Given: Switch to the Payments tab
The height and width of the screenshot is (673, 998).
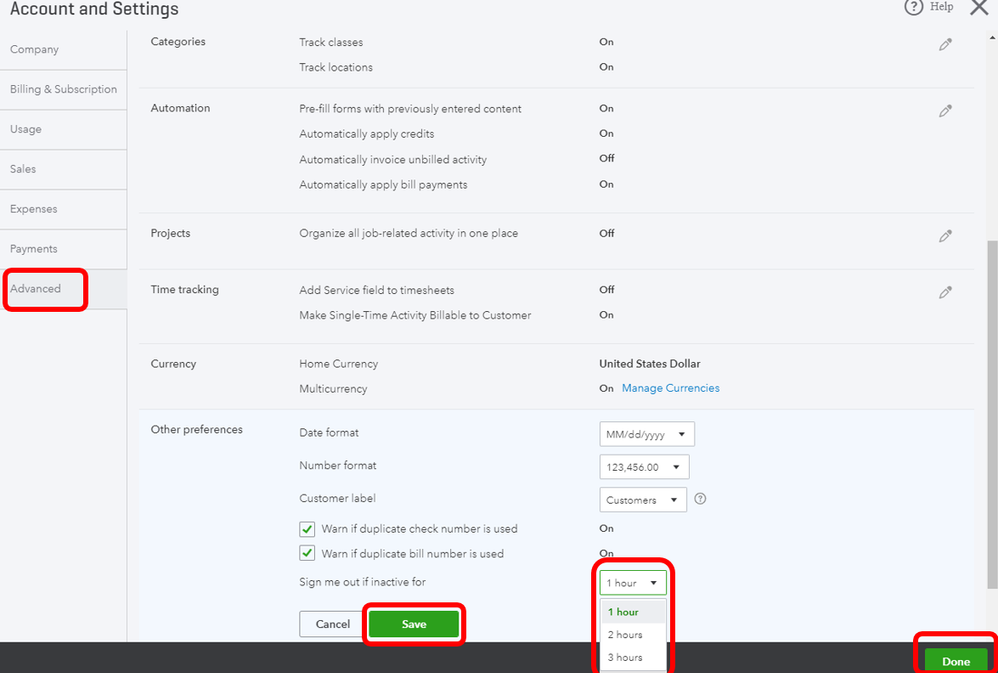Looking at the screenshot, I should [63, 249].
